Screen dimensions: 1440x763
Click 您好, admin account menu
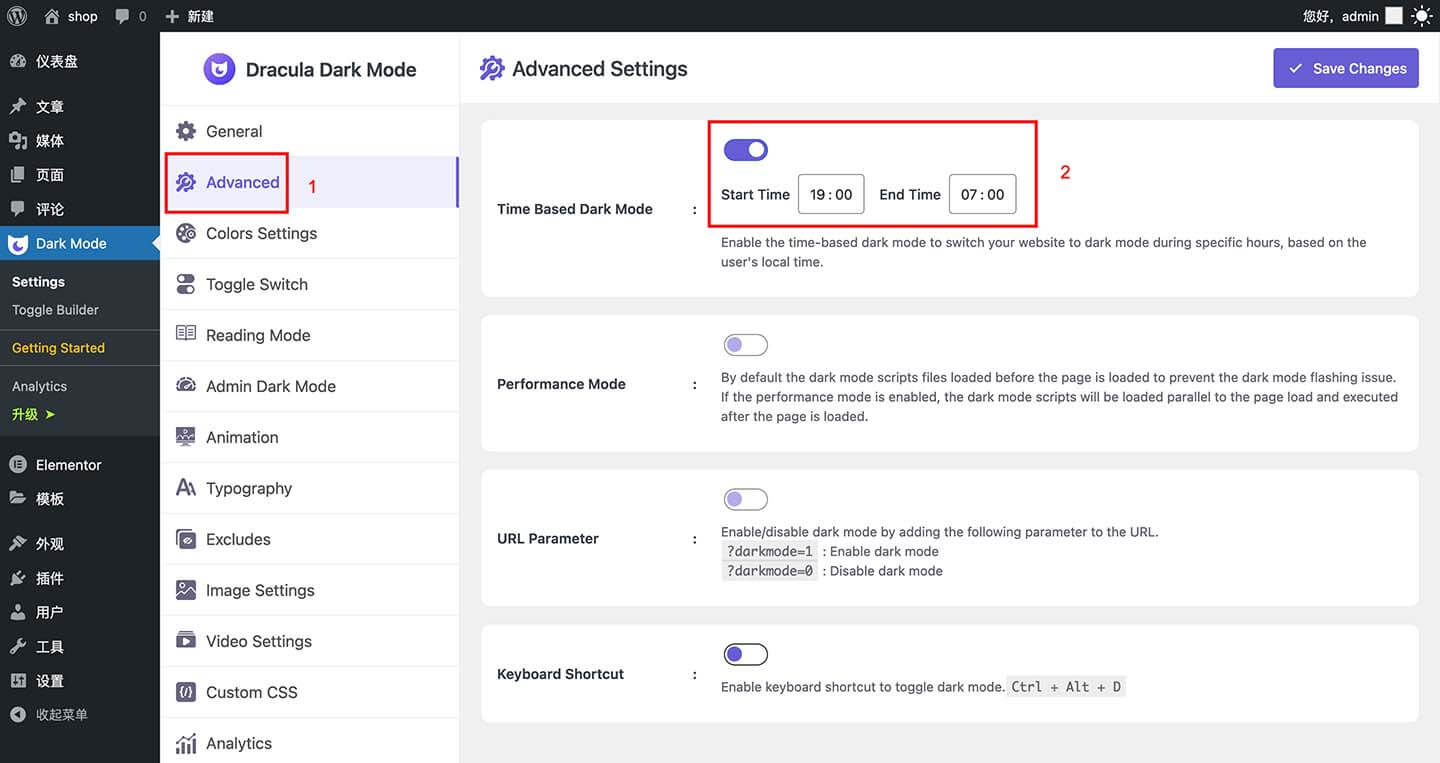1354,16
